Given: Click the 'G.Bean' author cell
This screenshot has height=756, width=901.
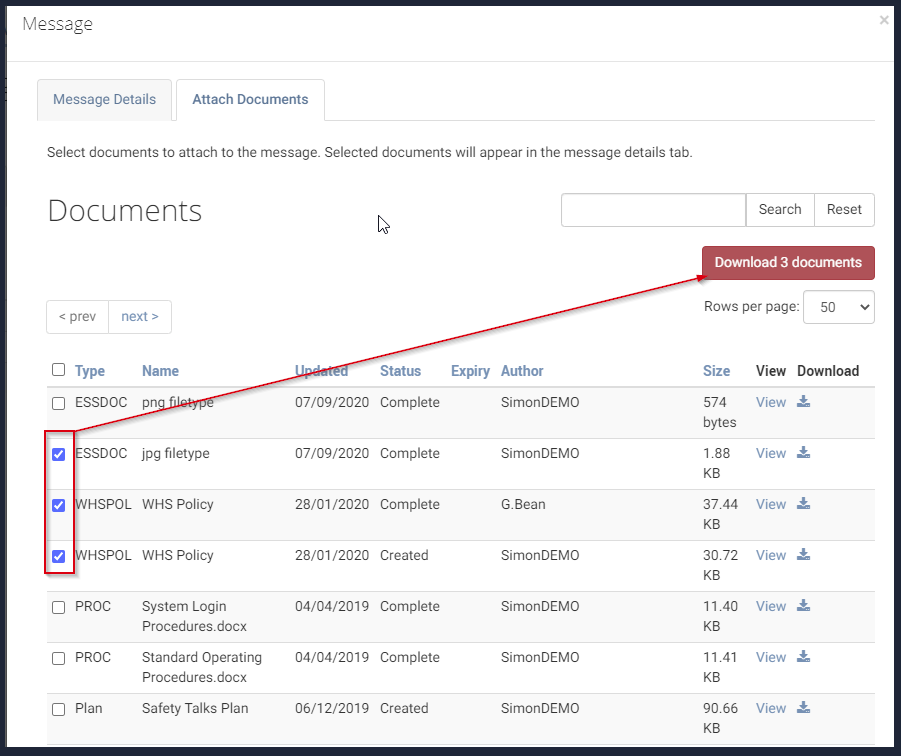Looking at the screenshot, I should click(x=523, y=504).
